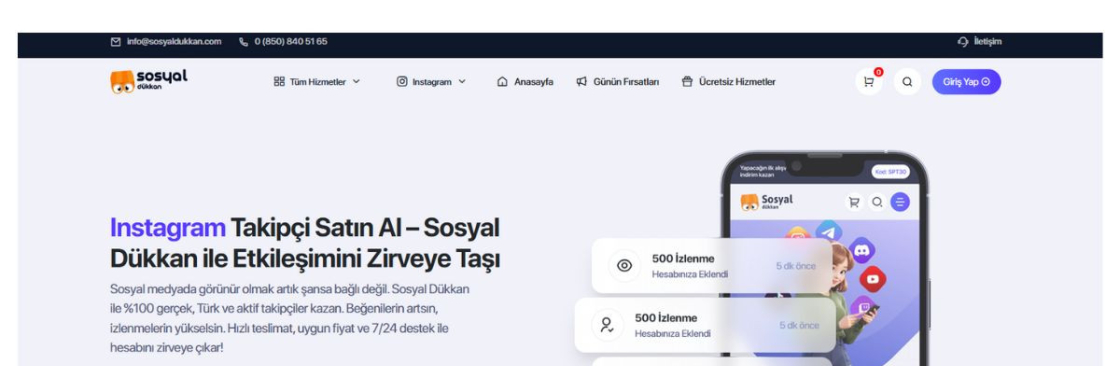The image size is (1120, 366).
Task: Click the eye icon on the 500 İzlenme card
Action: click(624, 266)
